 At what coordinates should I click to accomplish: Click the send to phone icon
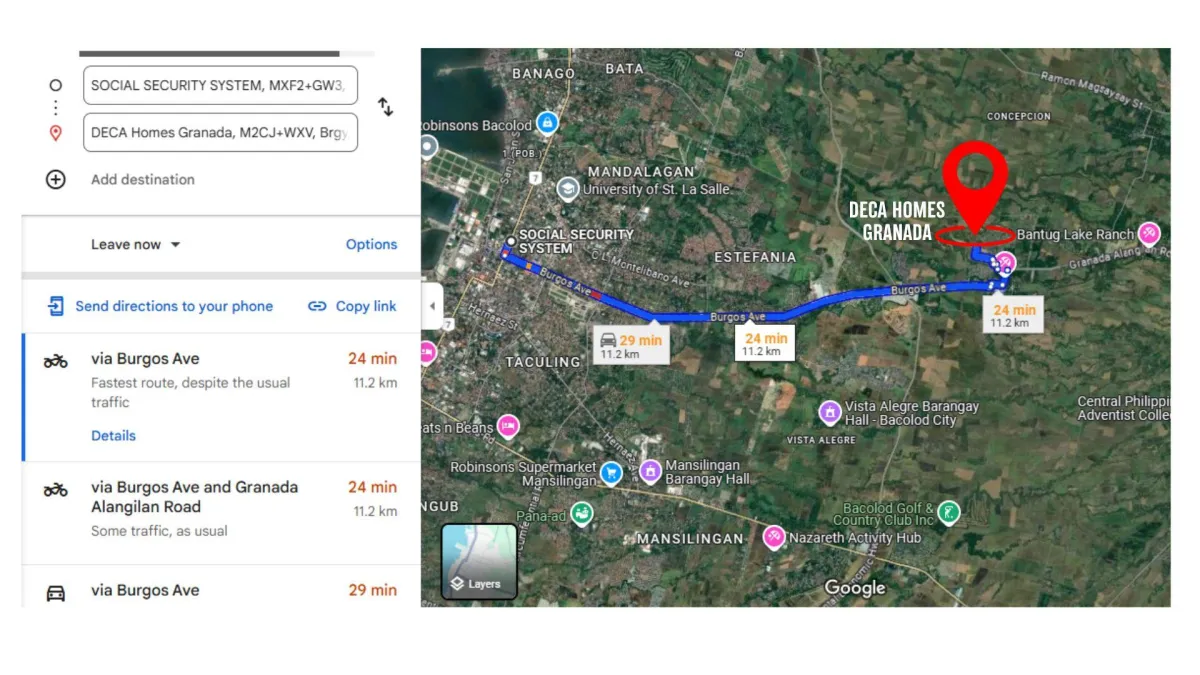click(56, 306)
